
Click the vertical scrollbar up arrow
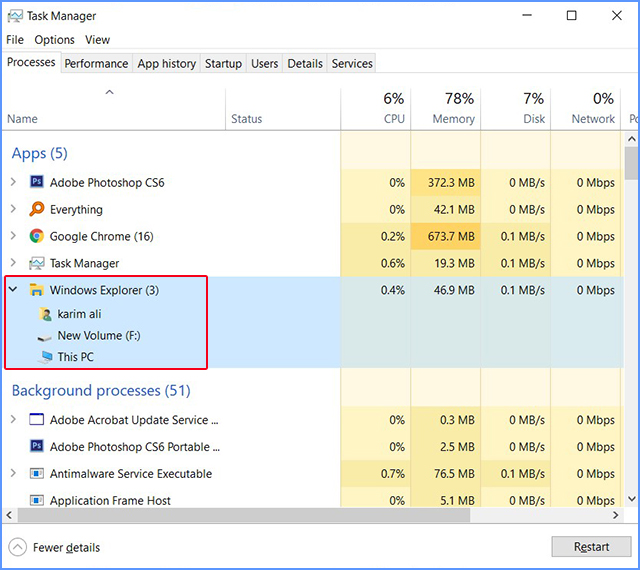(x=631, y=139)
